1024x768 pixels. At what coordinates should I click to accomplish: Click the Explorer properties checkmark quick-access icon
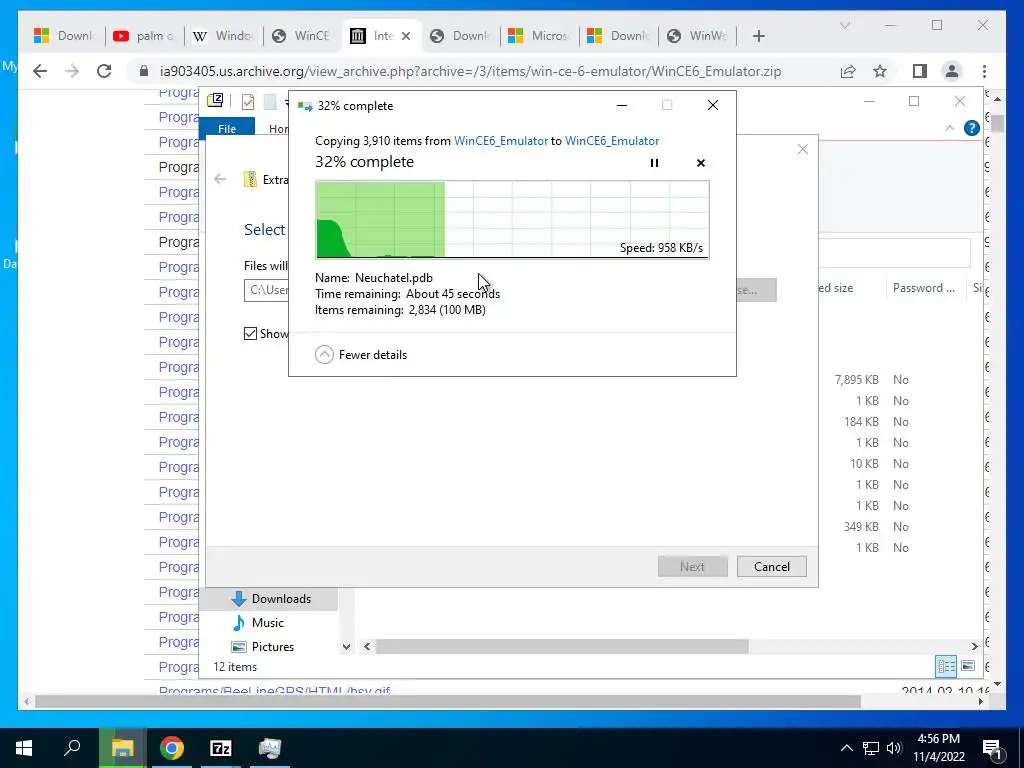click(248, 102)
